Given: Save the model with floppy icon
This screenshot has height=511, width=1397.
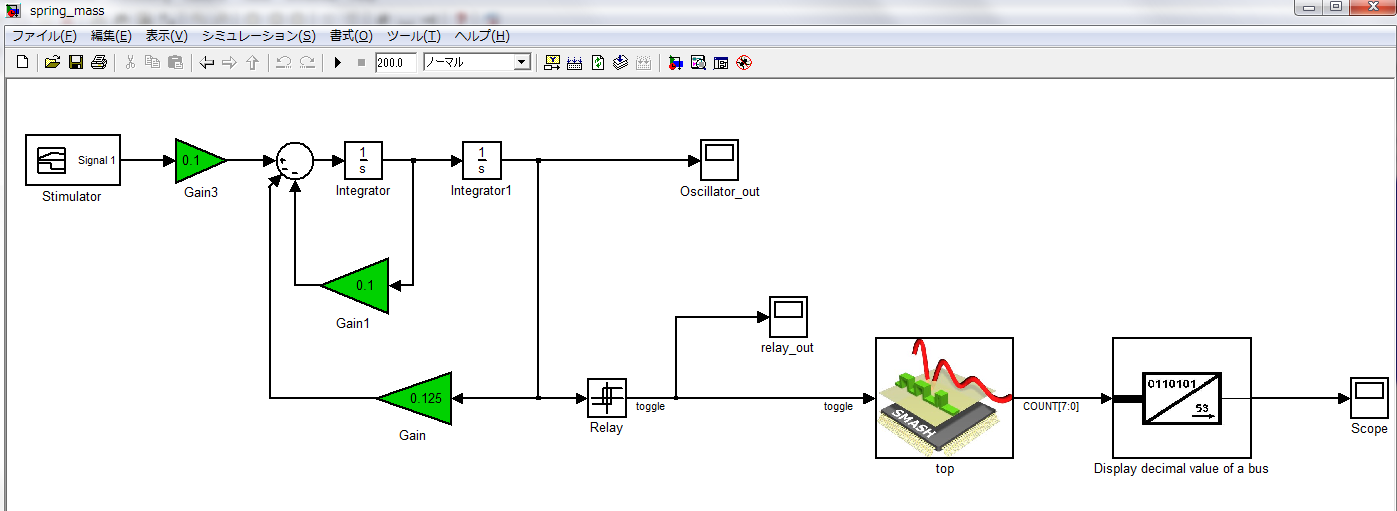Looking at the screenshot, I should tap(75, 63).
